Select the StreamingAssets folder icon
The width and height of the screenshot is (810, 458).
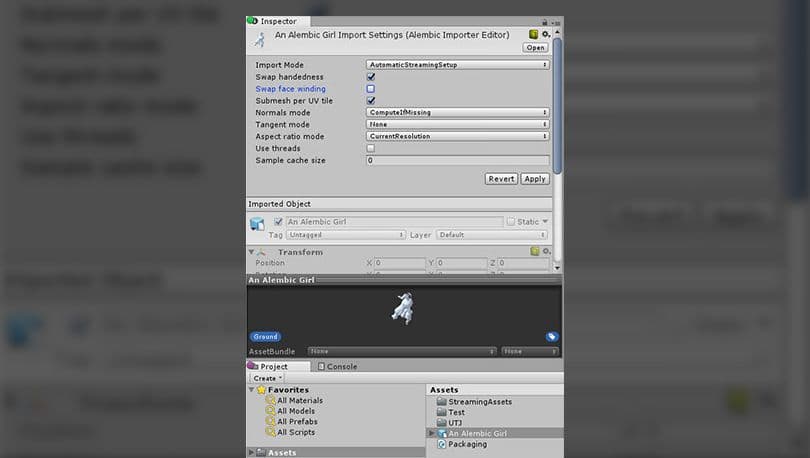click(441, 401)
